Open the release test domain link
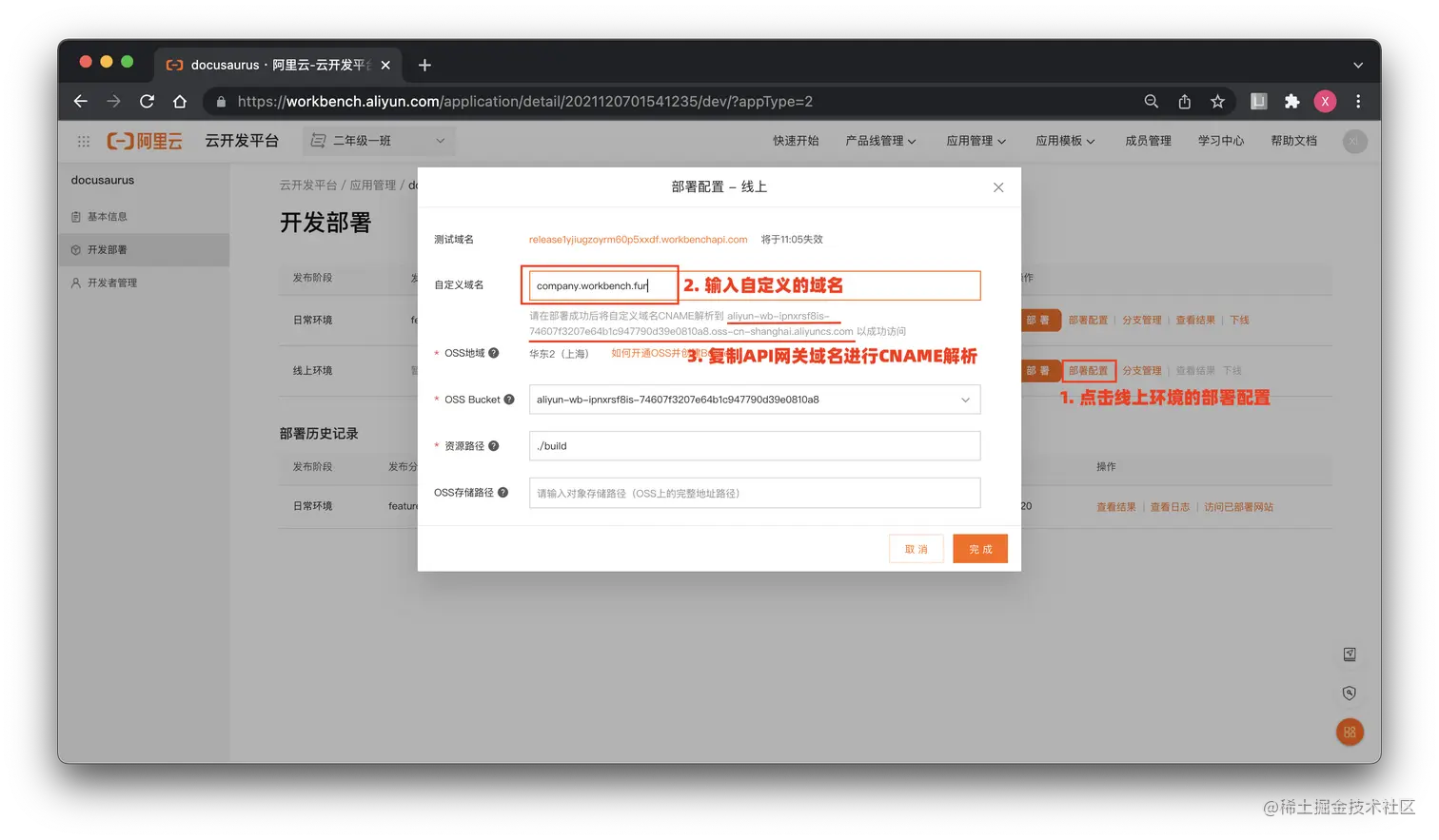The height and width of the screenshot is (840, 1439). point(638,240)
